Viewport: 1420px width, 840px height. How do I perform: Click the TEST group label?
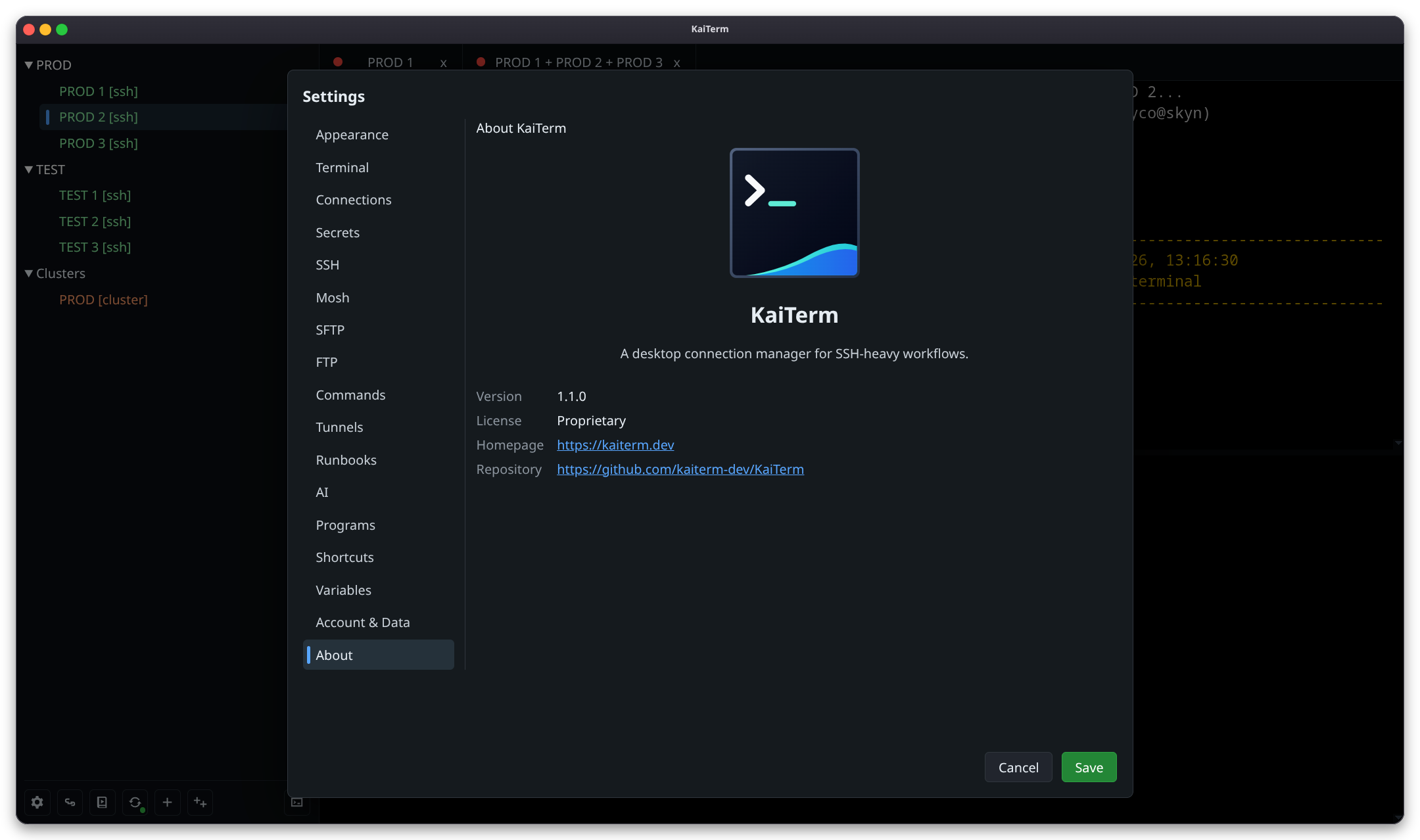tap(51, 170)
